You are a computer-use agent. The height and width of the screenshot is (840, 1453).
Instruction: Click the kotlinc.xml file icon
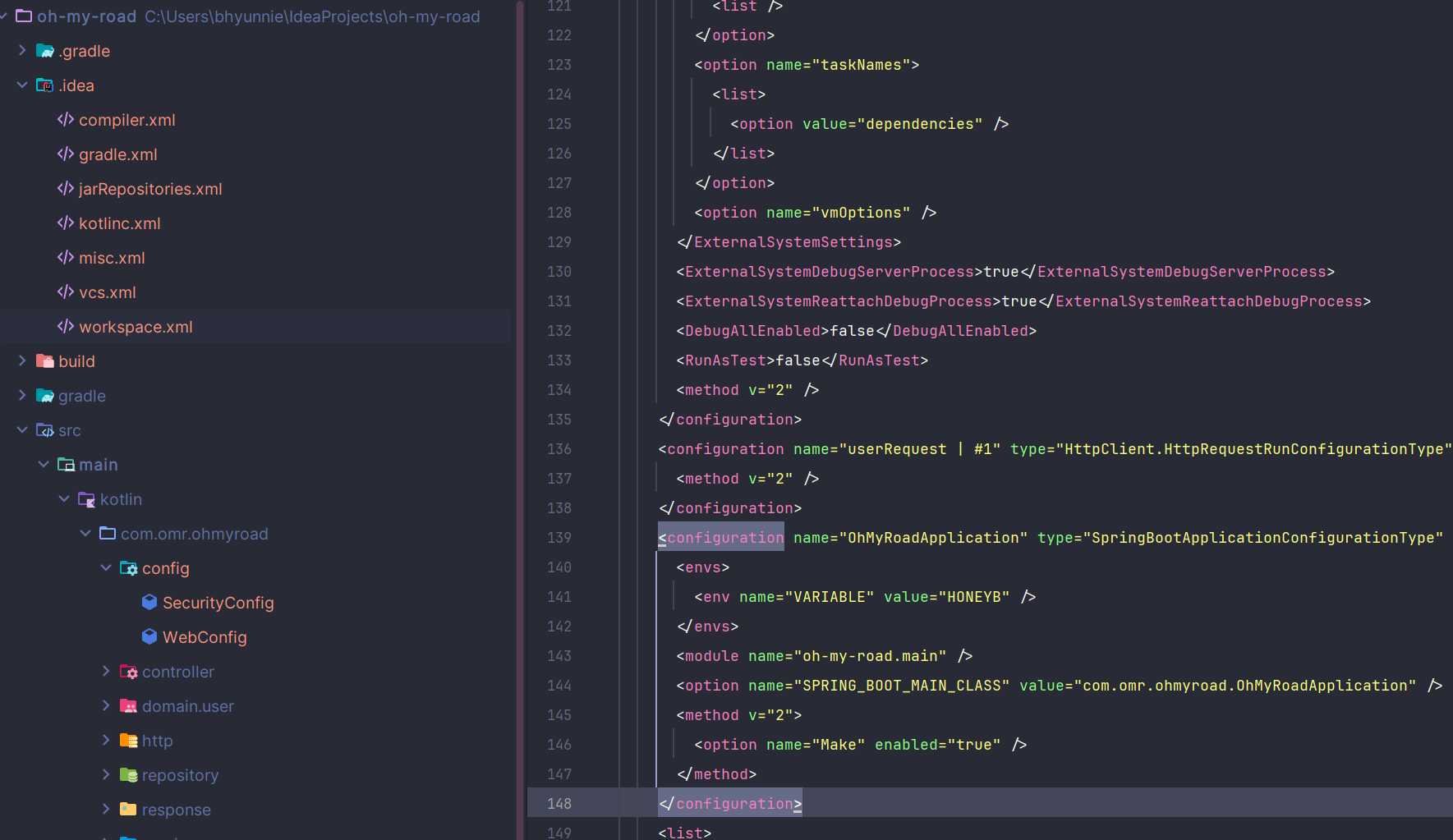(x=66, y=223)
